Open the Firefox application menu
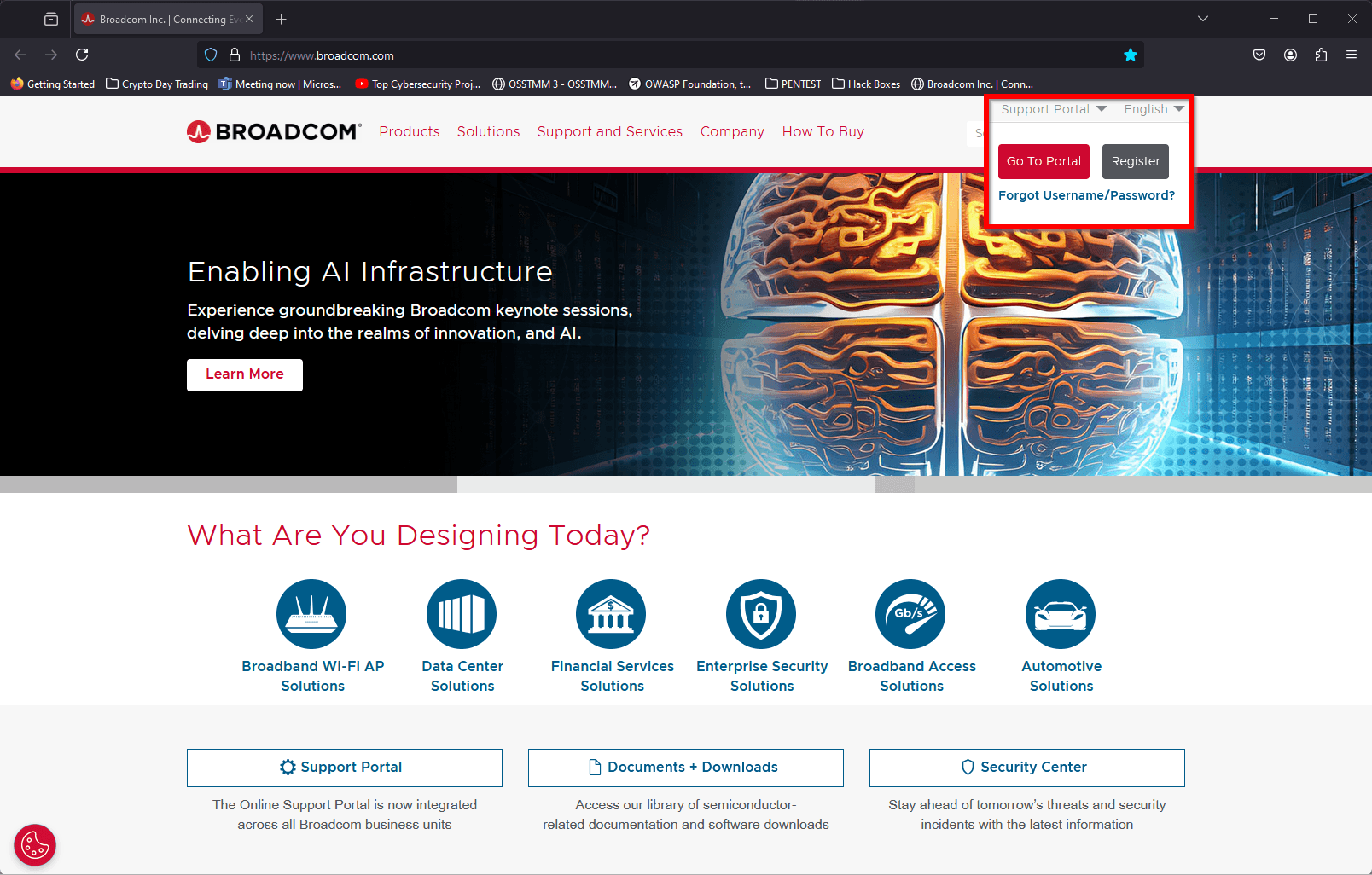1372x875 pixels. coord(1352,55)
